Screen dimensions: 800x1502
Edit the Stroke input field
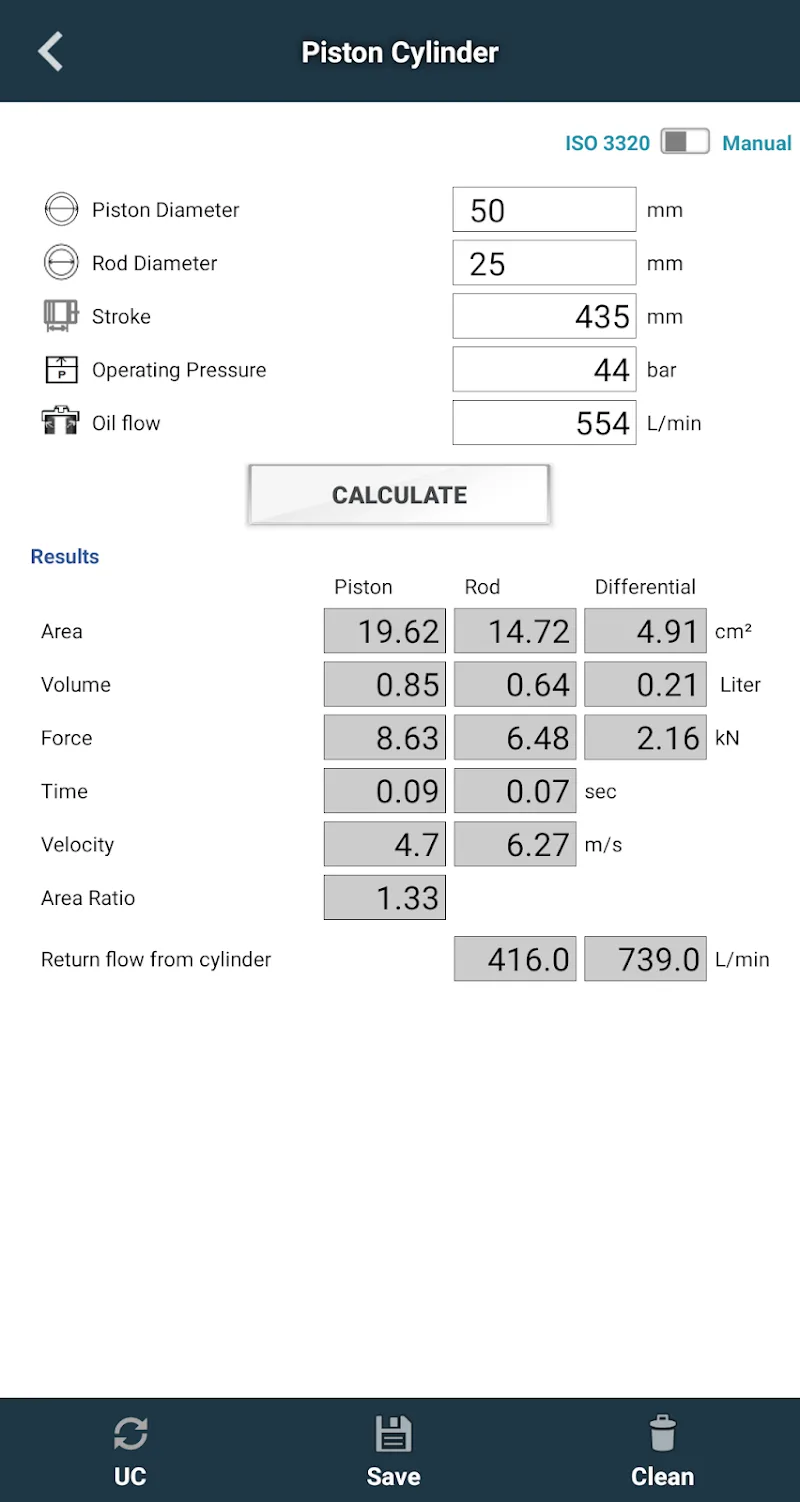point(544,316)
